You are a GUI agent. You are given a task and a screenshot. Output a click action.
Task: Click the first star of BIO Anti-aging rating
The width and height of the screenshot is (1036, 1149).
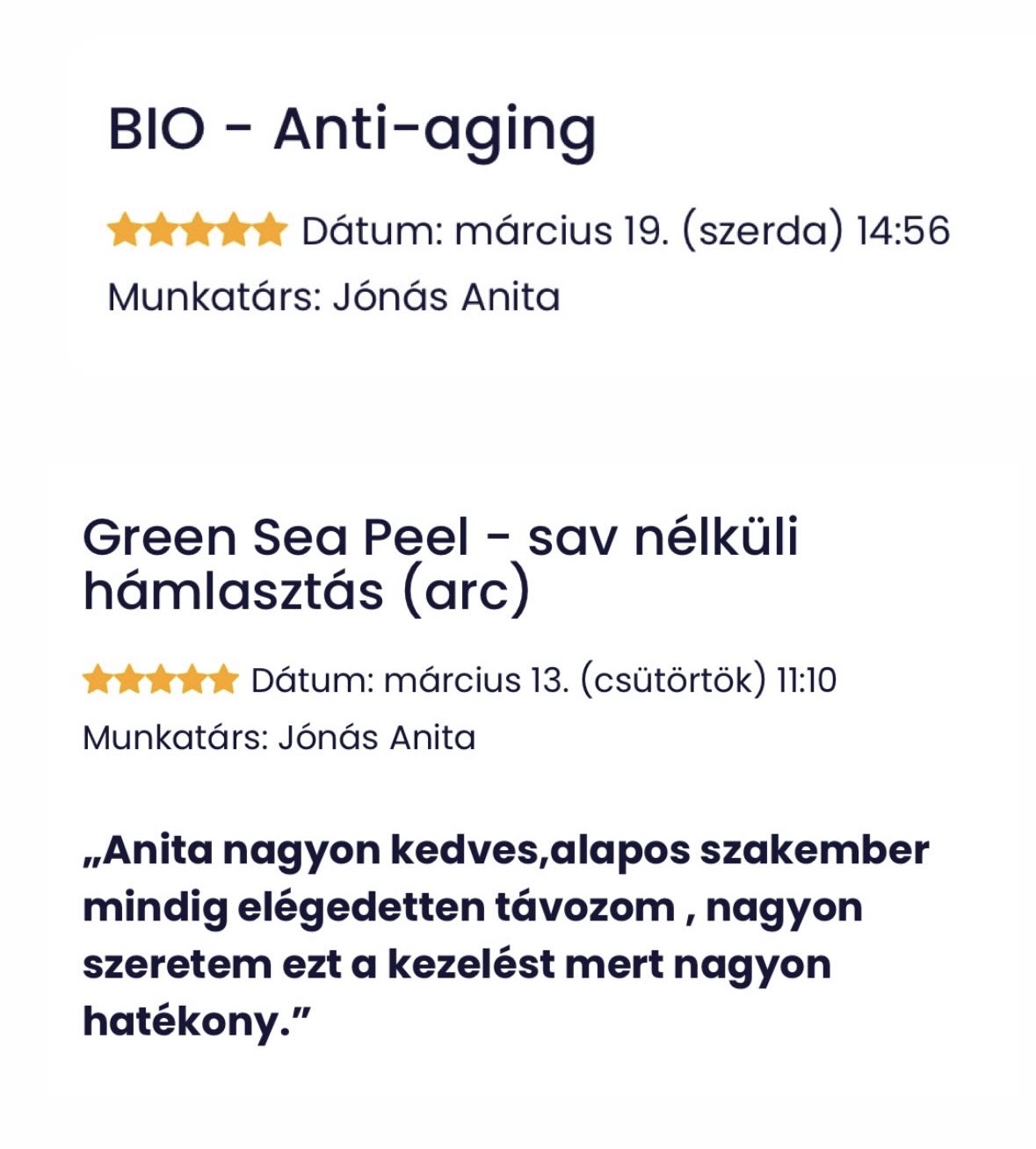pos(125,230)
